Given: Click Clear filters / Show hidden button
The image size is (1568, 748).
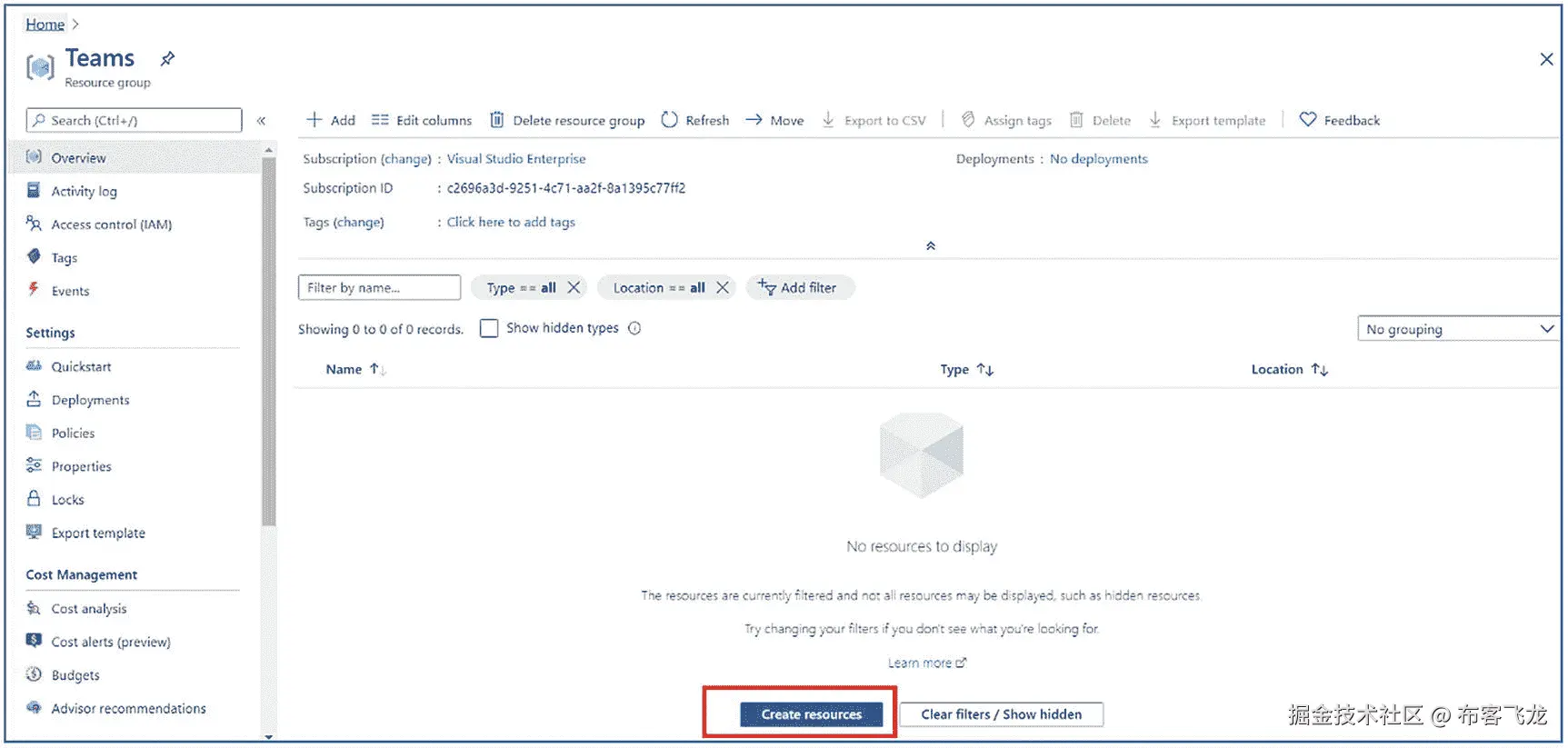Looking at the screenshot, I should point(1002,714).
